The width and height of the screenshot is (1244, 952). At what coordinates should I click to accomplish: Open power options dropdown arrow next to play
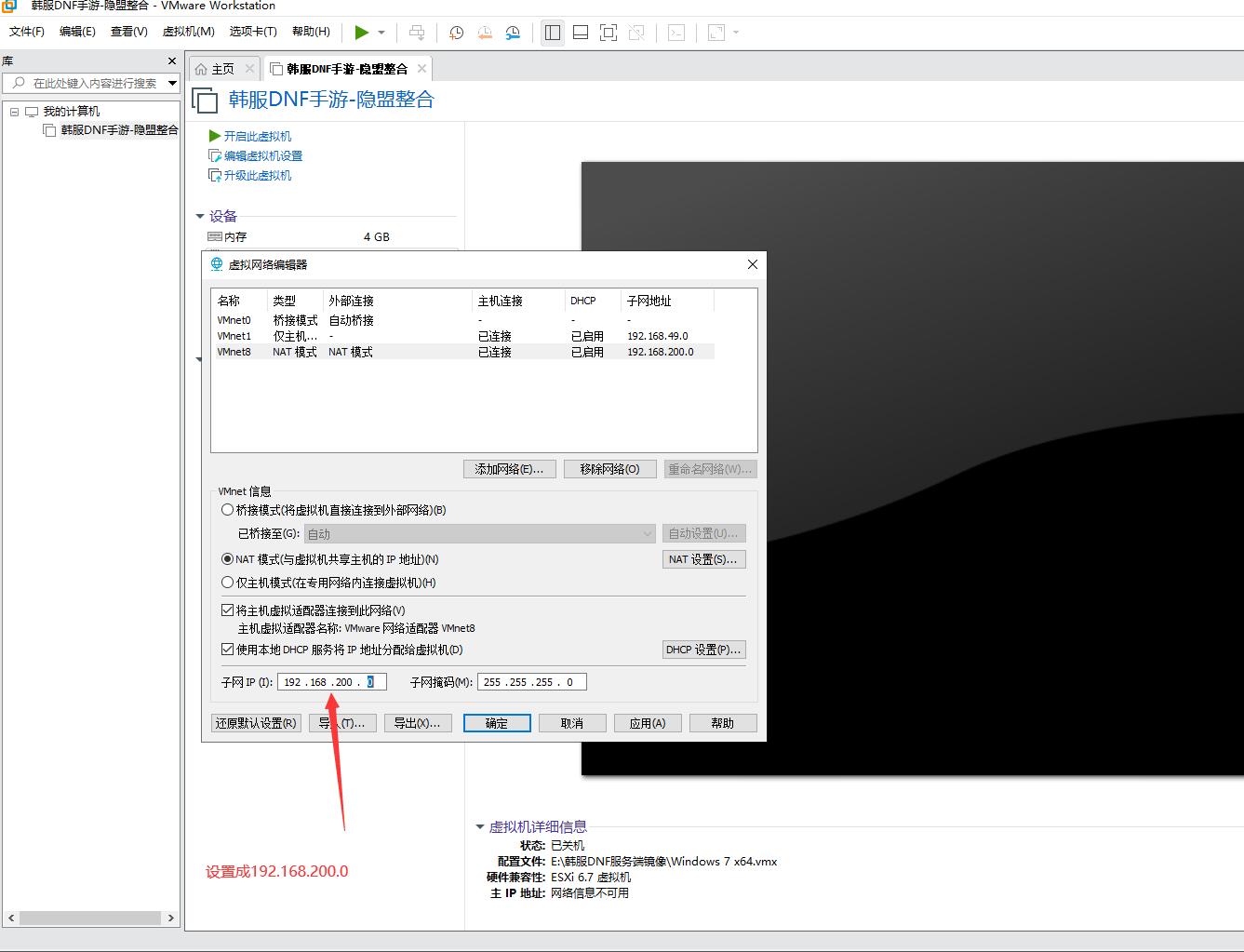pos(381,33)
